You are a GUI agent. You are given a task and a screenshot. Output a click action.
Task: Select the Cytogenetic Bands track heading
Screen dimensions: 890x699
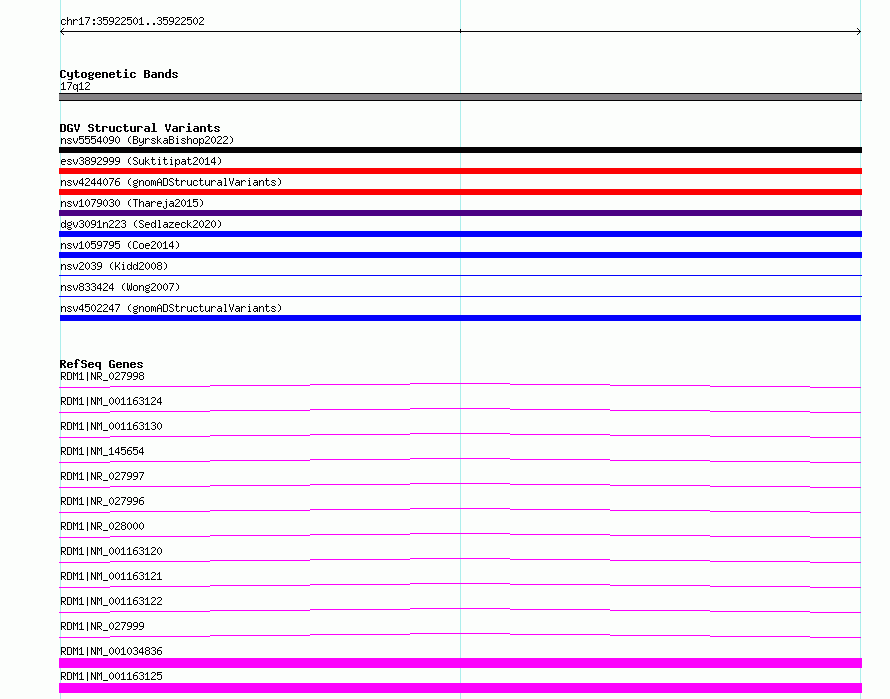coord(119,74)
